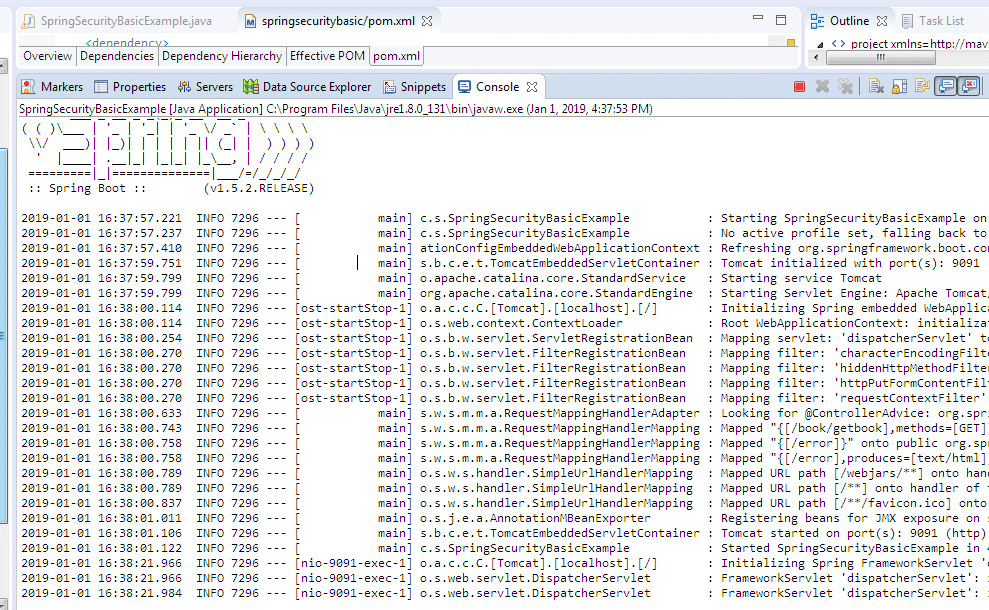Switch to the Servers view
The image size is (989, 610).
[205, 87]
